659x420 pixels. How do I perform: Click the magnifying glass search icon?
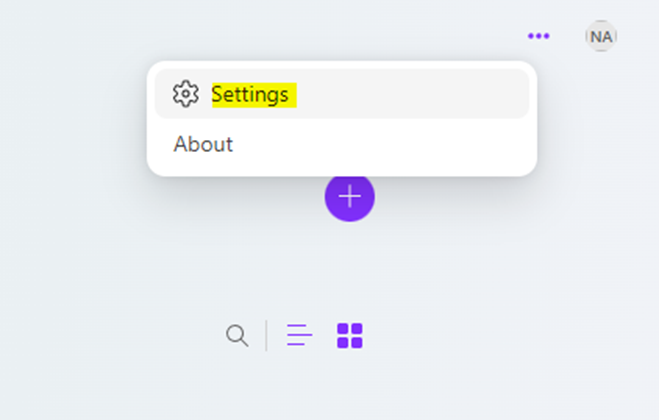point(237,335)
